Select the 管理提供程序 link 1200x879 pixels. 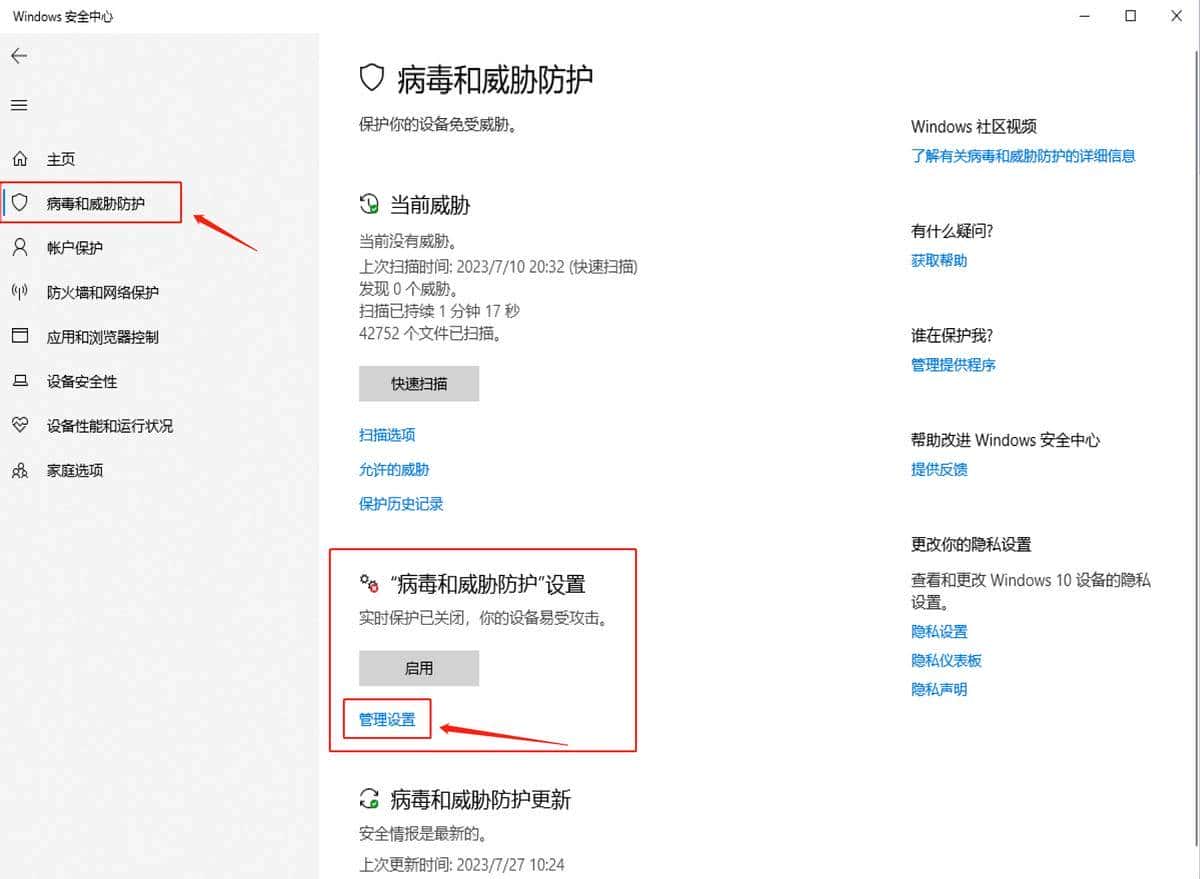point(953,365)
